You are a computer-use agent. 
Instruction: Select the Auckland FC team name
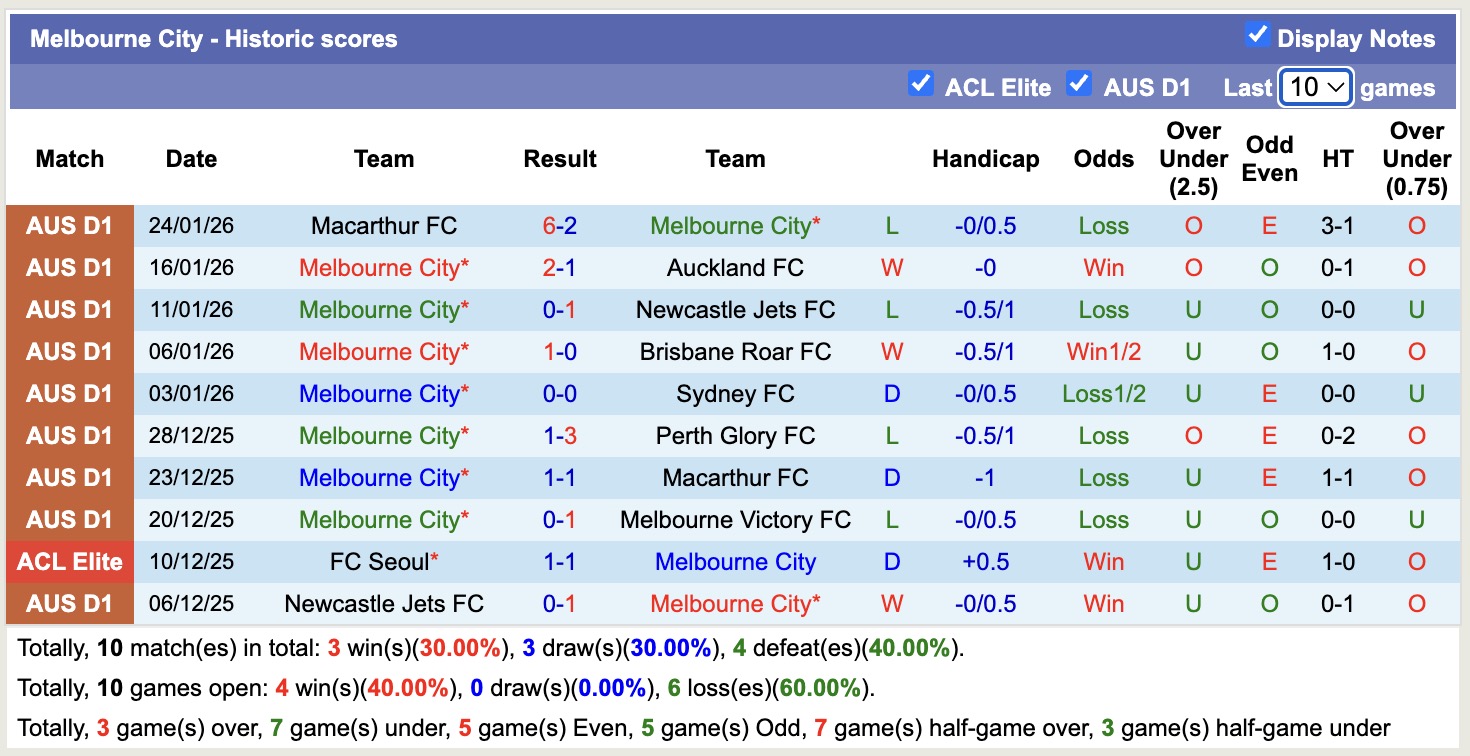coord(735,268)
